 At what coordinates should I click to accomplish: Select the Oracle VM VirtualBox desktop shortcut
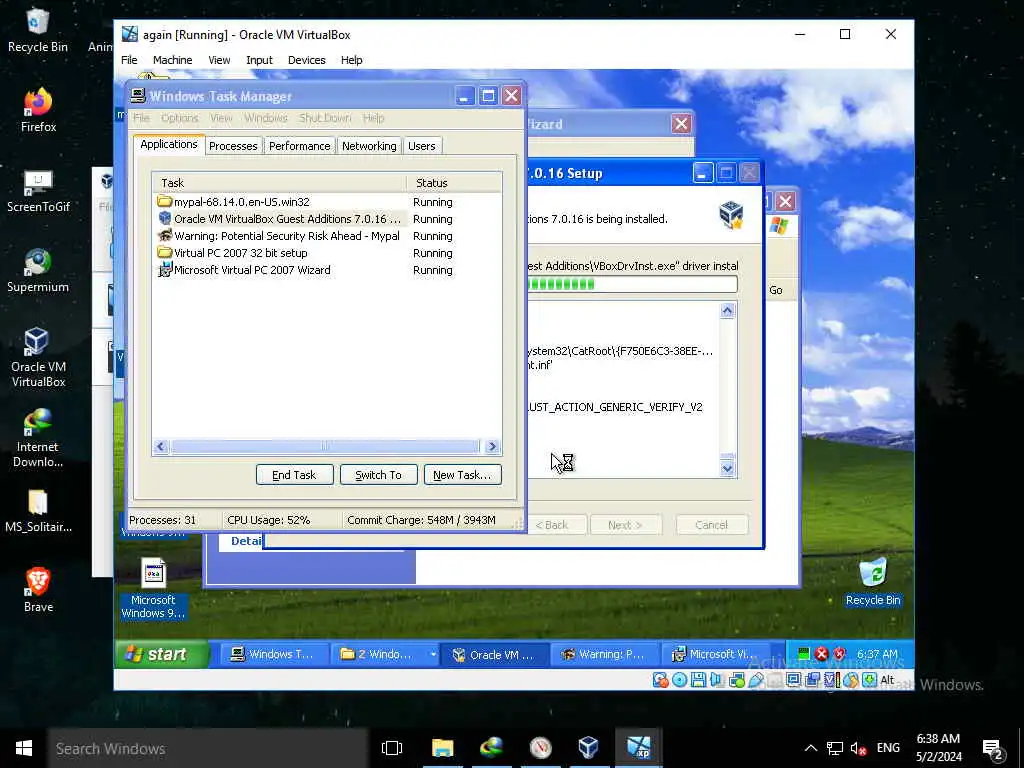click(38, 358)
